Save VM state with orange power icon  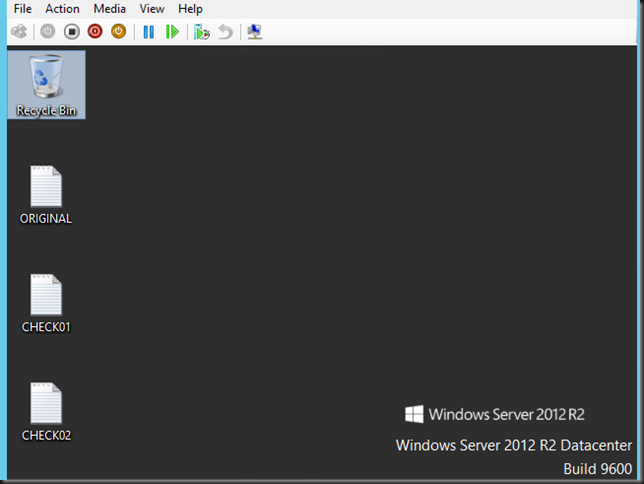point(119,32)
